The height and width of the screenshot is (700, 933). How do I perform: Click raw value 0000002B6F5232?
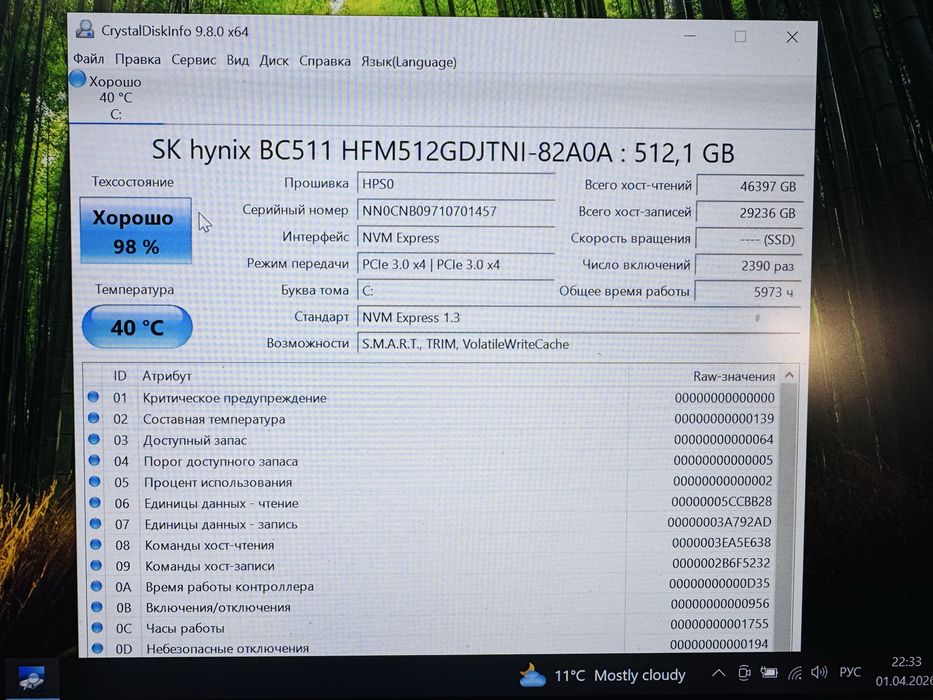(721, 563)
